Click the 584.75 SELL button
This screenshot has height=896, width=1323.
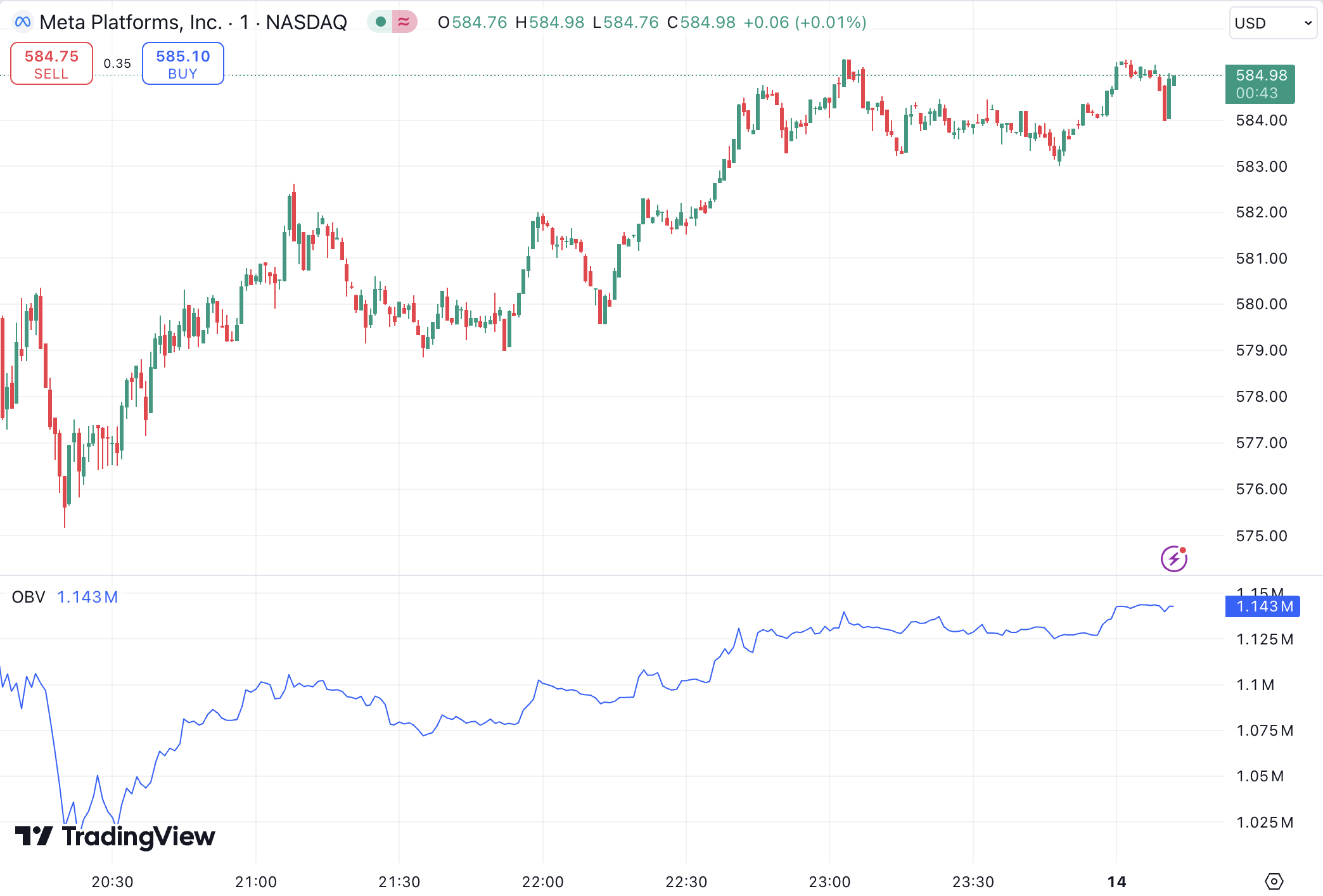[x=52, y=63]
